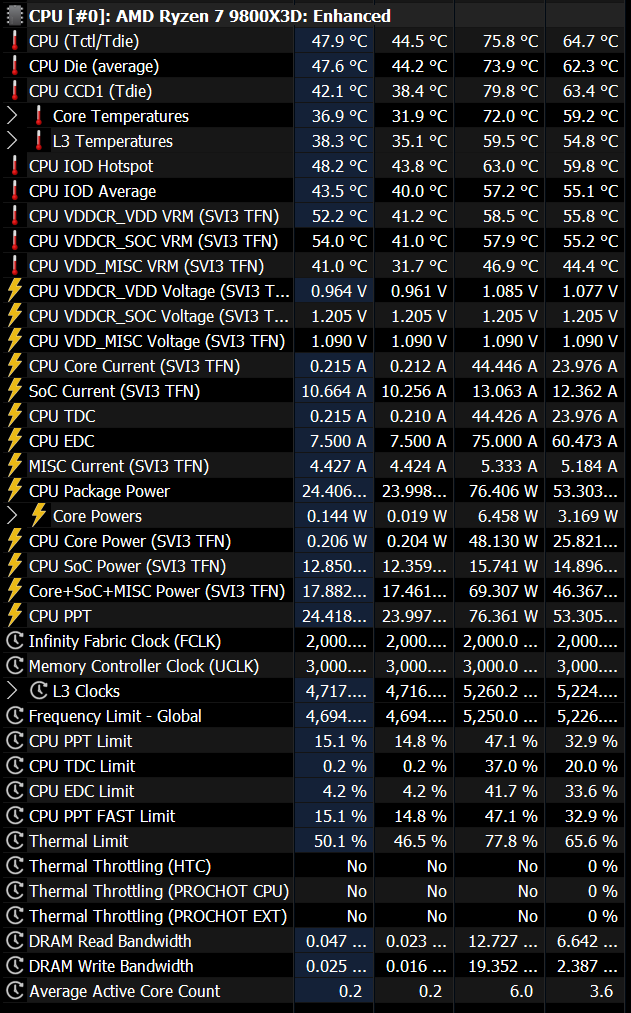The image size is (631, 1013).
Task: Expand the L3 Temperatures group
Action: (x=12, y=141)
